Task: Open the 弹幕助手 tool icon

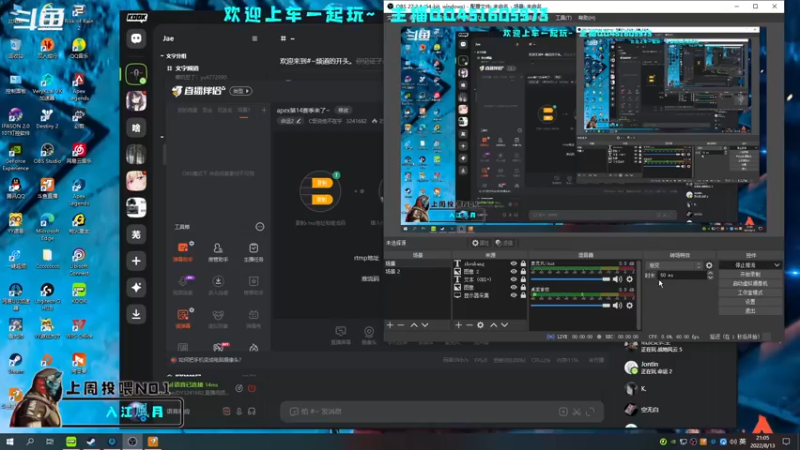Action: tap(183, 251)
